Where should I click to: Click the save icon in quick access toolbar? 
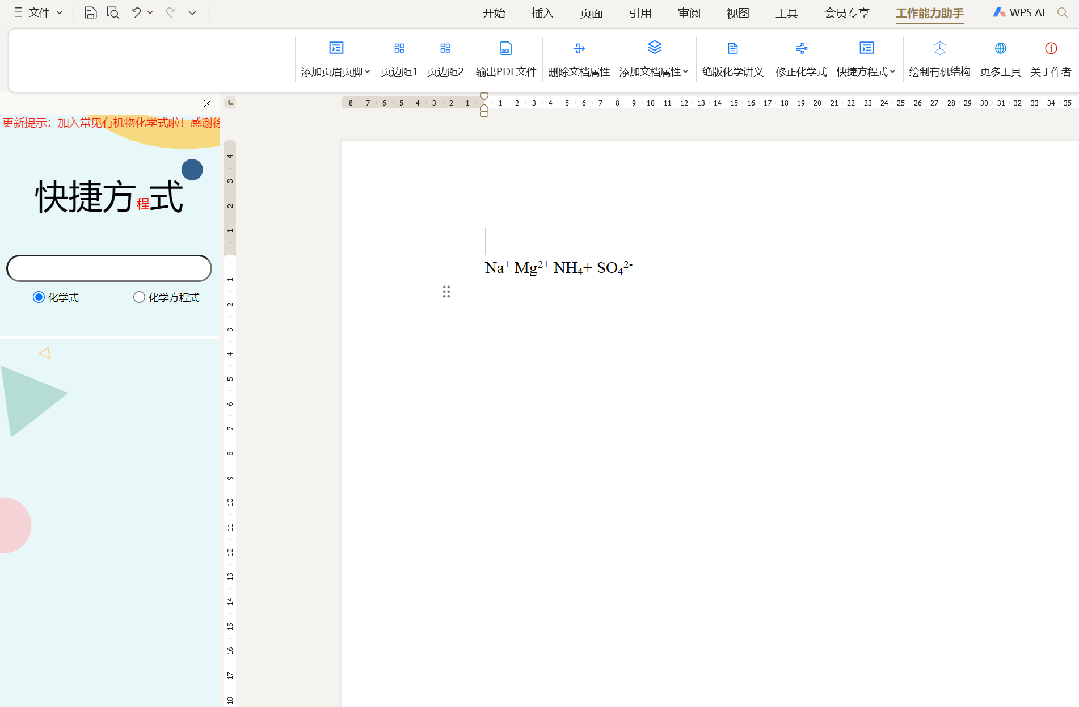point(90,13)
